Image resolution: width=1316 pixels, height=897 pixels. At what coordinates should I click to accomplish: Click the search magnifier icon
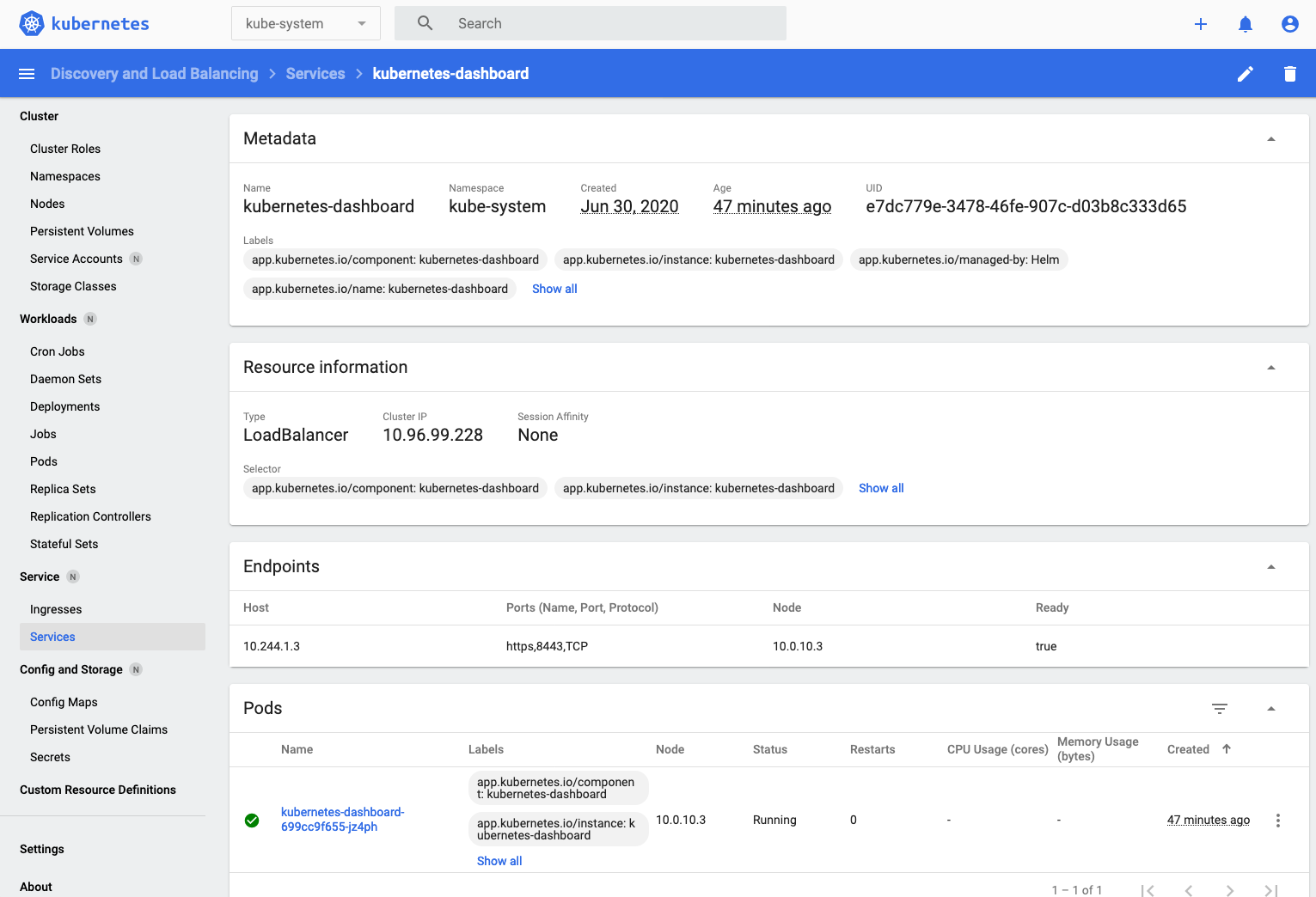(x=425, y=23)
